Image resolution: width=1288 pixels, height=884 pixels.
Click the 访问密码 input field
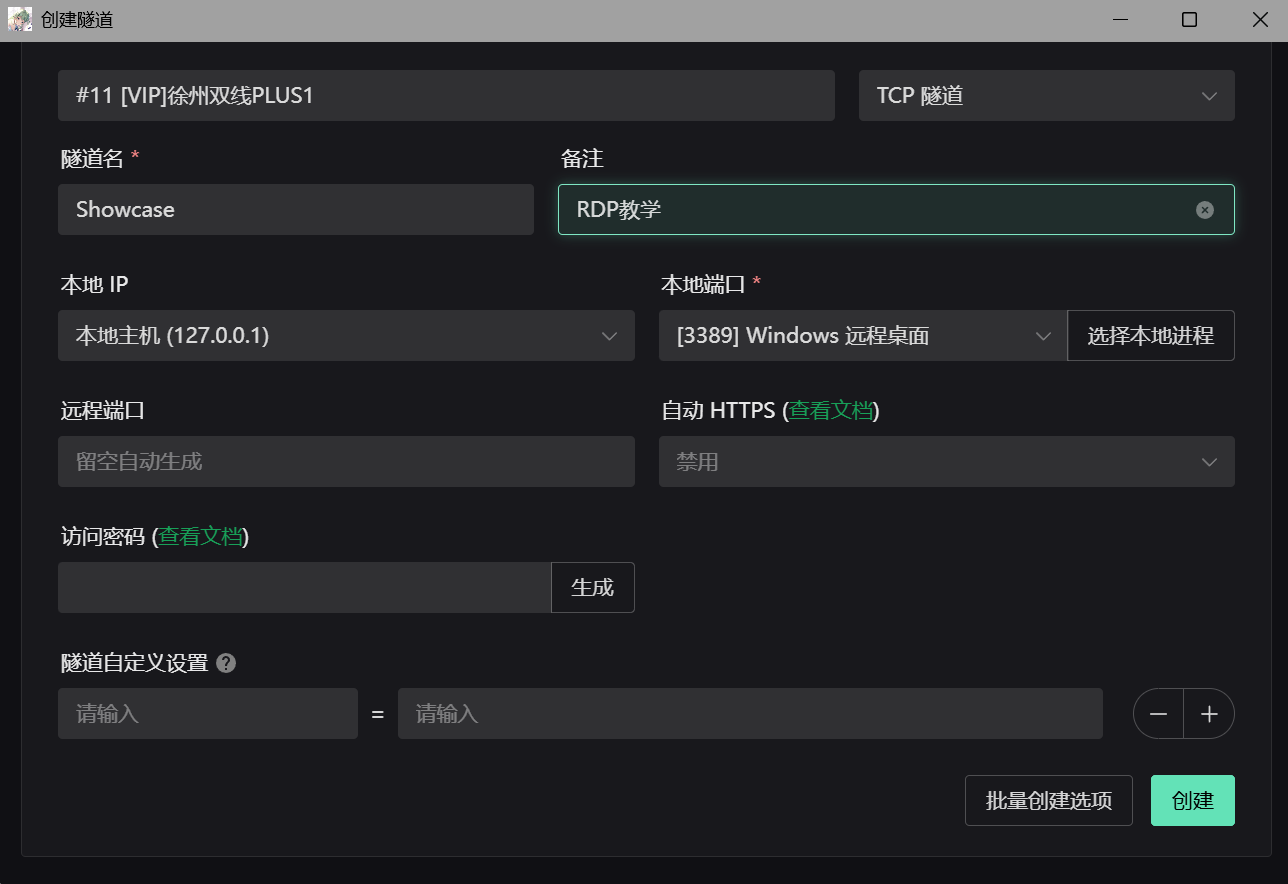click(x=304, y=588)
